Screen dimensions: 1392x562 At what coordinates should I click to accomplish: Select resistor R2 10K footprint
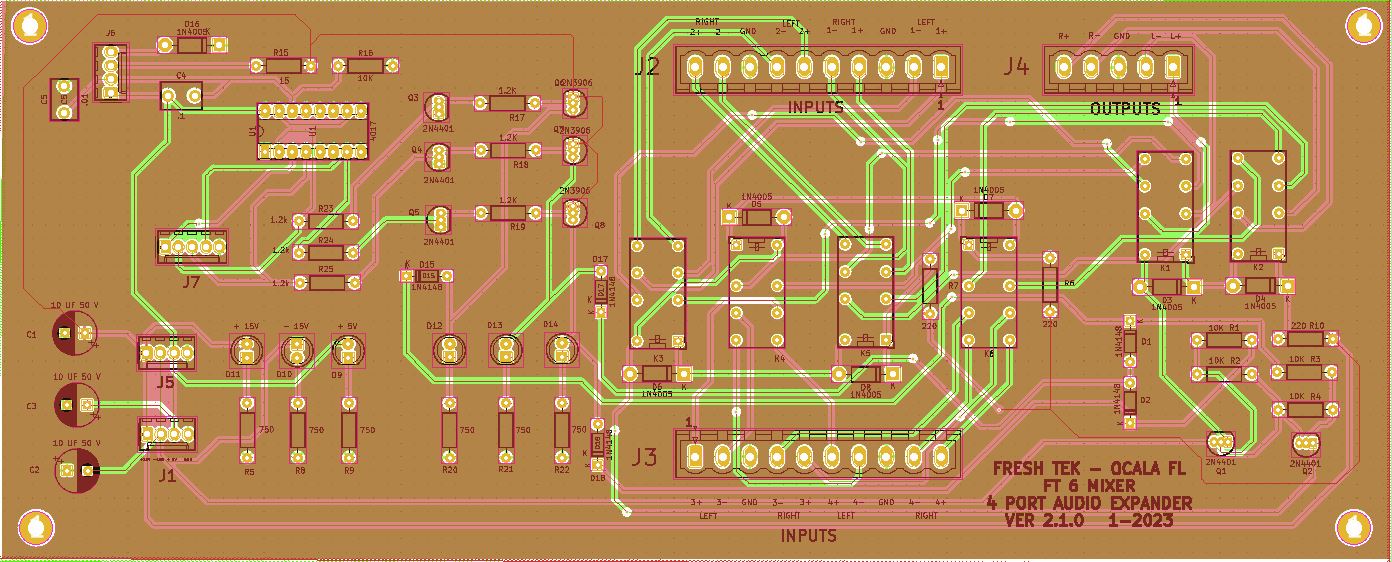[x=1222, y=374]
